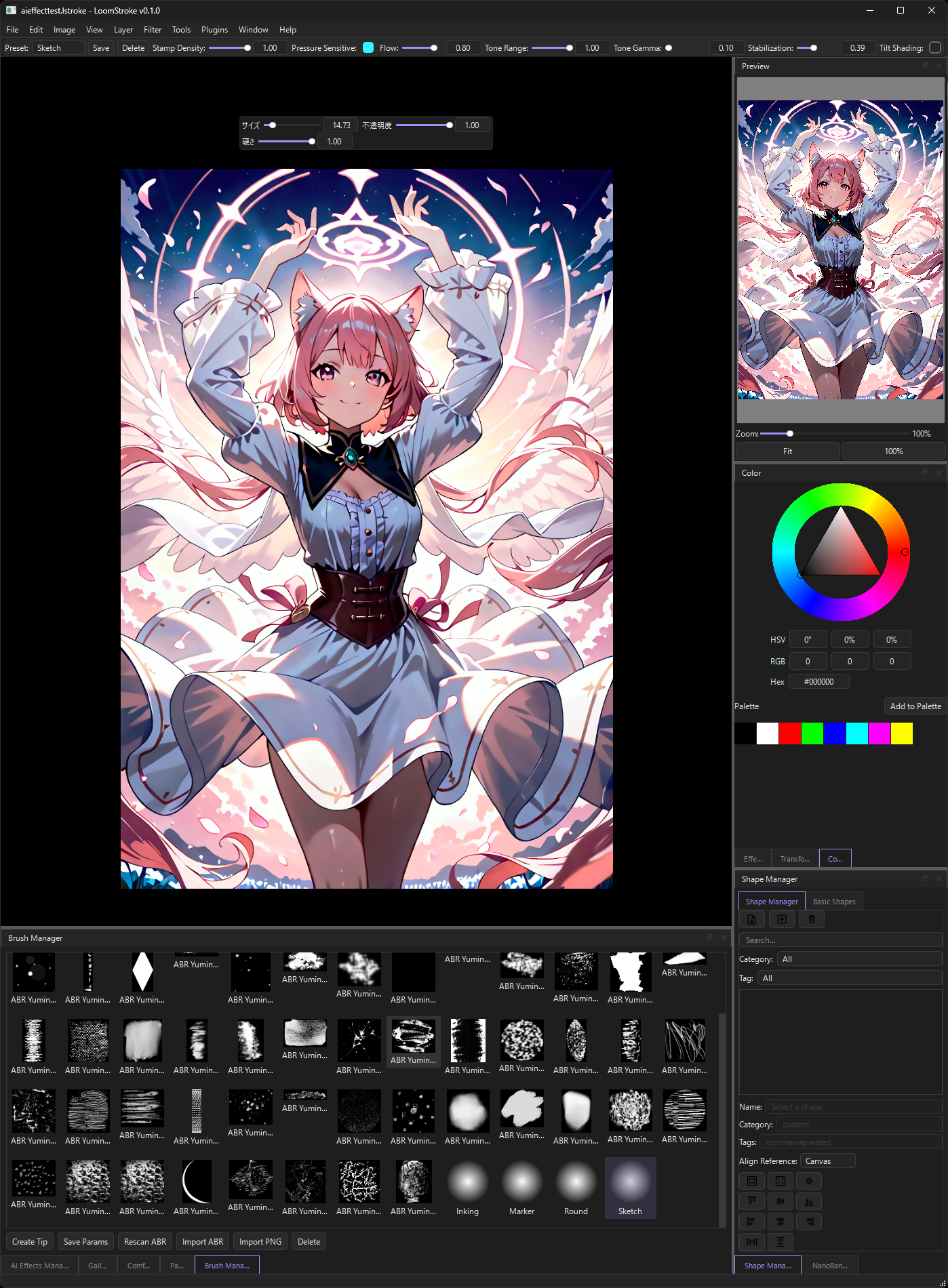Select the yellow palette swatch
The width and height of the screenshot is (948, 1288).
coord(902,733)
